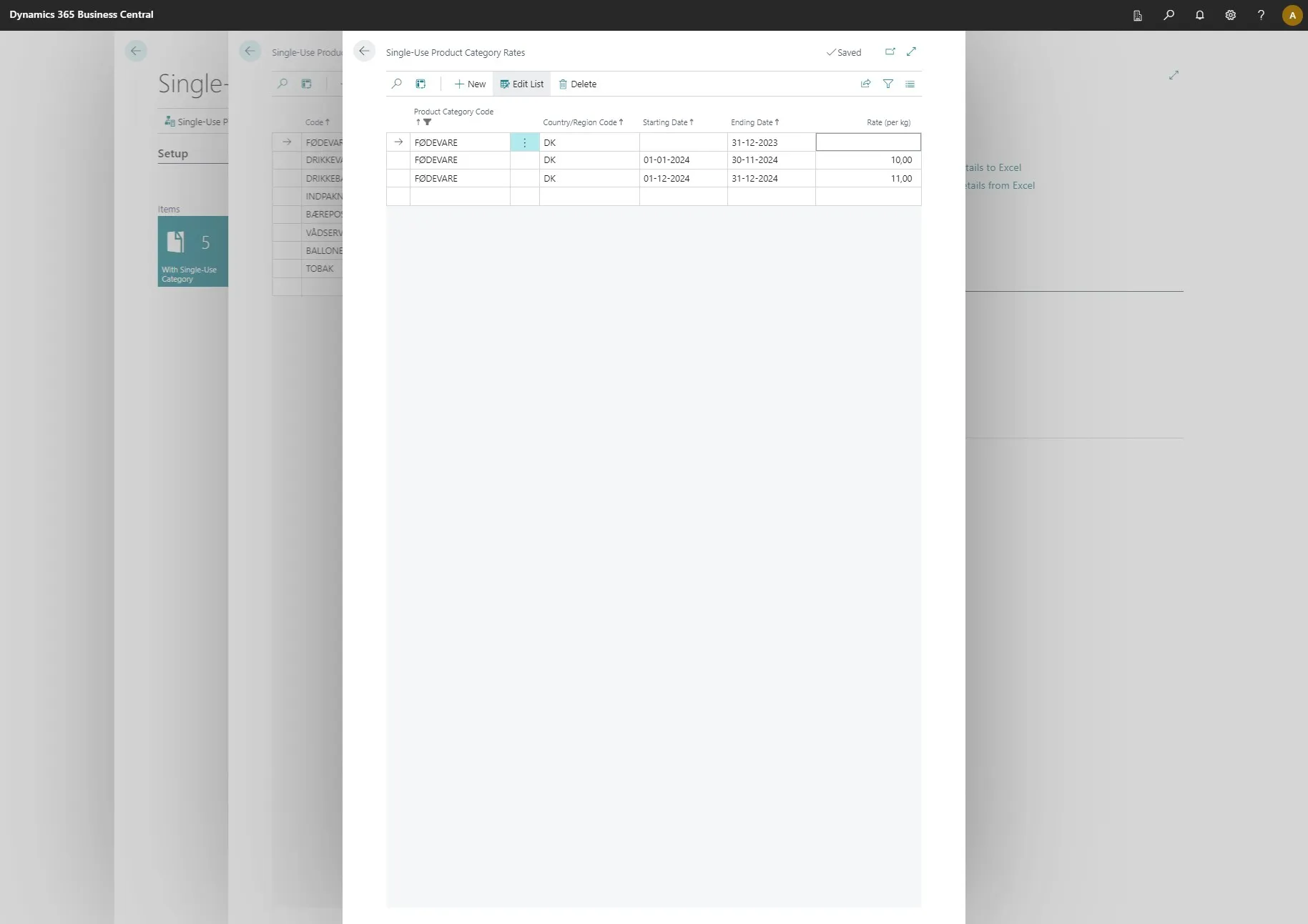1308x924 pixels.
Task: Delete the selected rate row
Action: pos(577,84)
